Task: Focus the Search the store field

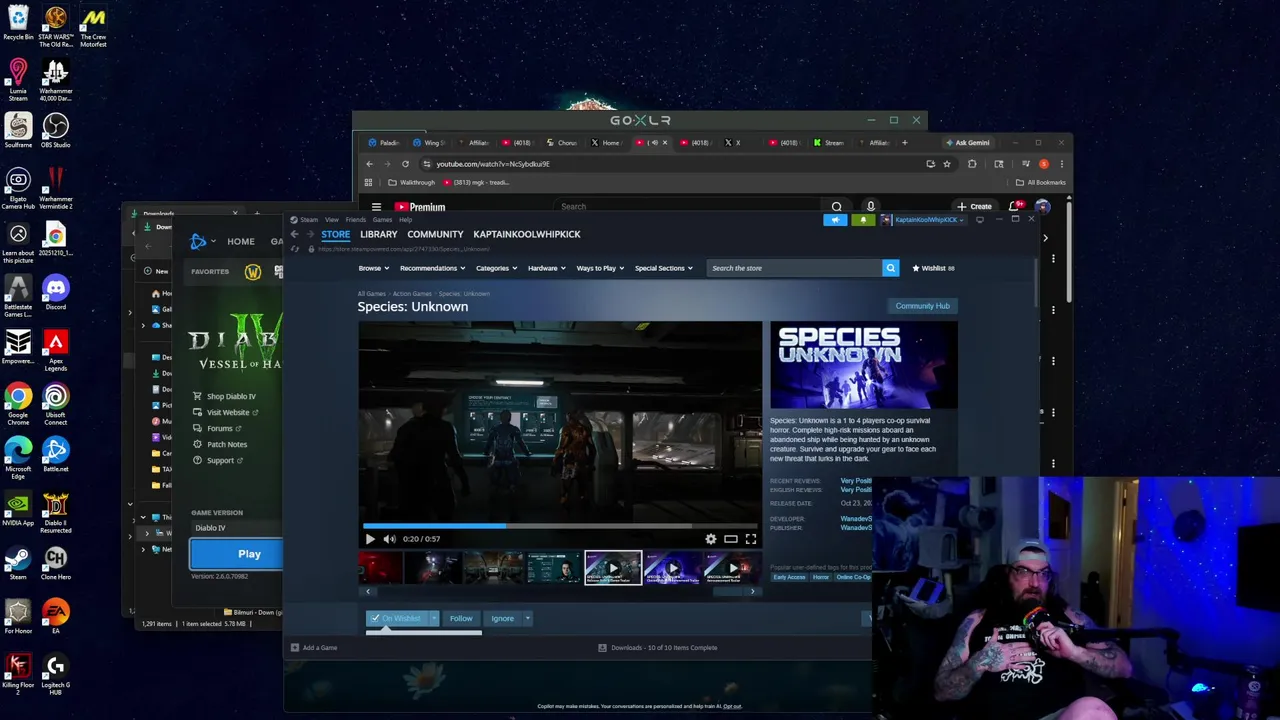Action: [794, 268]
